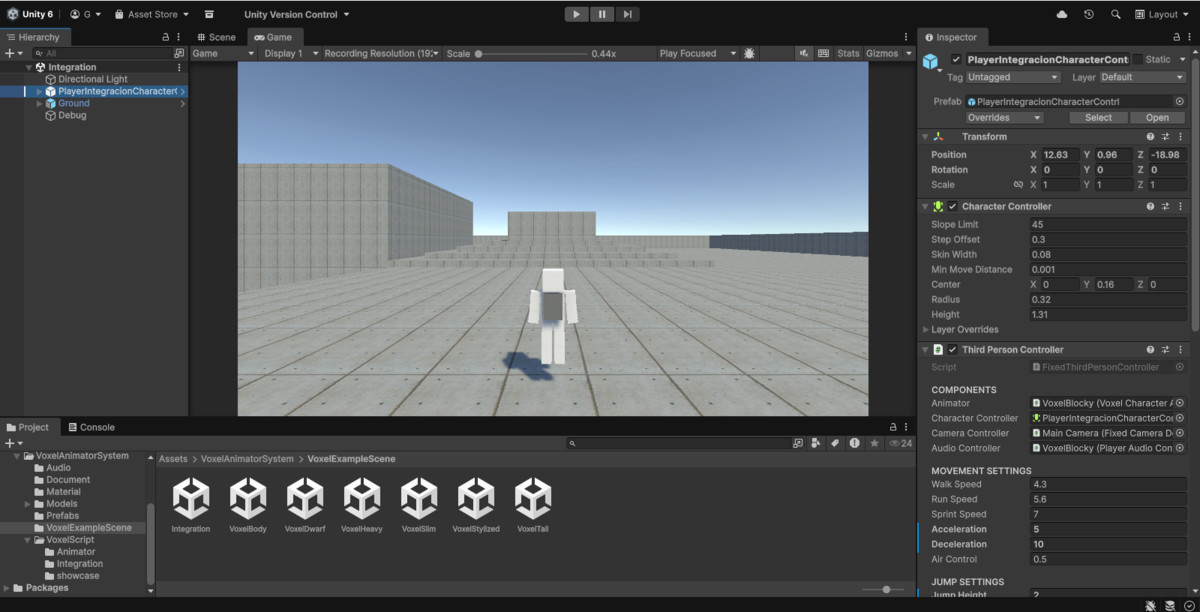1200x612 pixels.
Task: Click the Pause button
Action: tap(601, 14)
